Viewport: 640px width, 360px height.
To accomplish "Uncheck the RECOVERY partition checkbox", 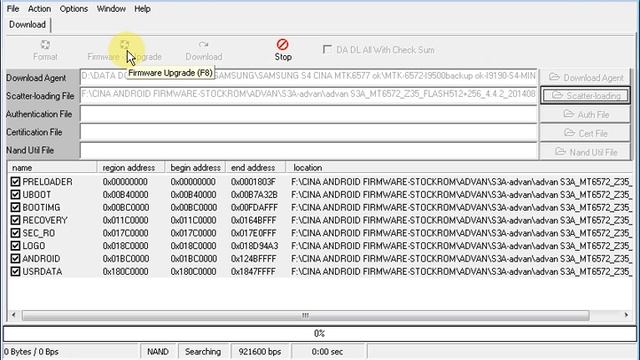I will [16, 220].
